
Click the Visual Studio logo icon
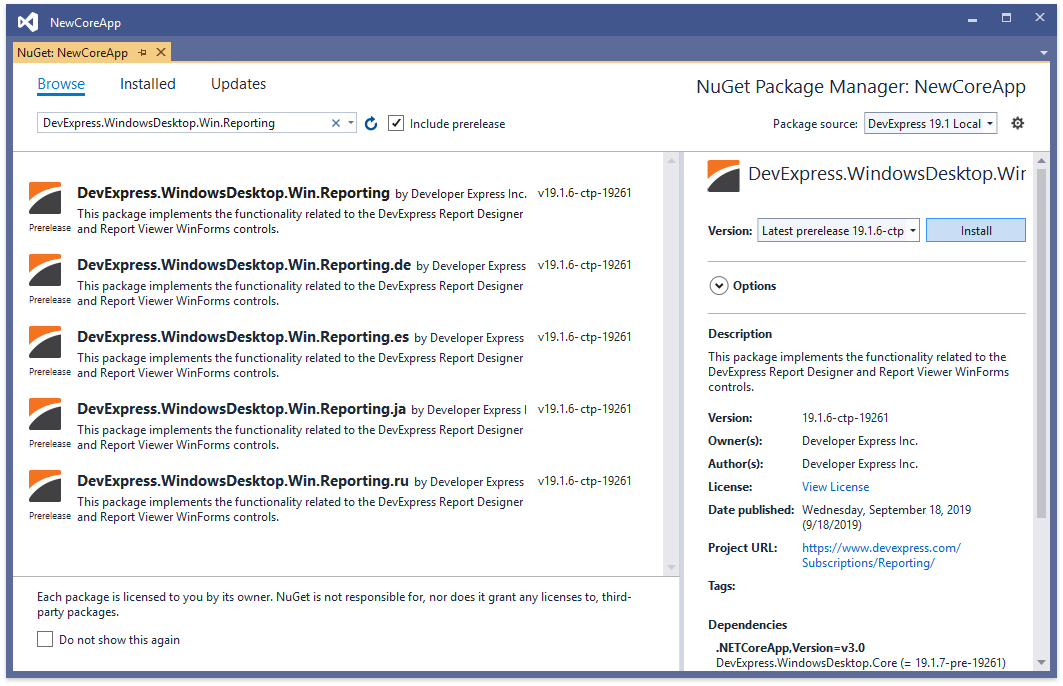point(28,21)
